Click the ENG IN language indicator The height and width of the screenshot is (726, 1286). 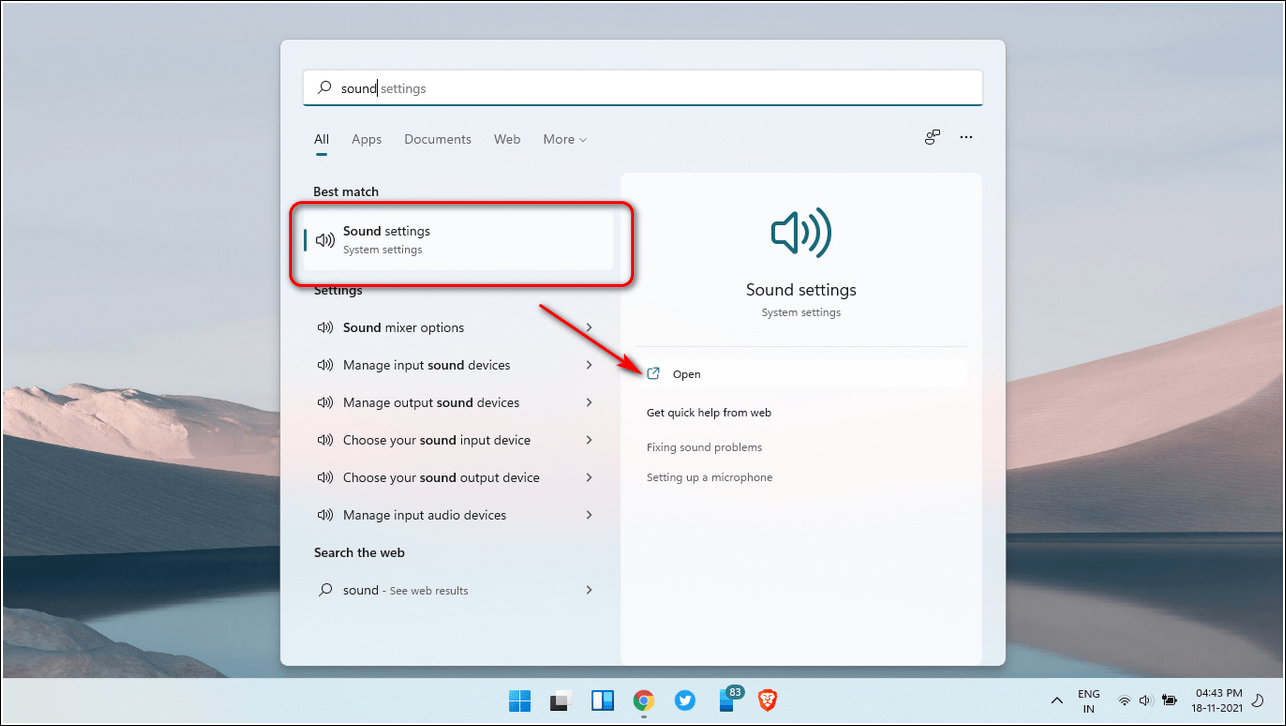1089,701
